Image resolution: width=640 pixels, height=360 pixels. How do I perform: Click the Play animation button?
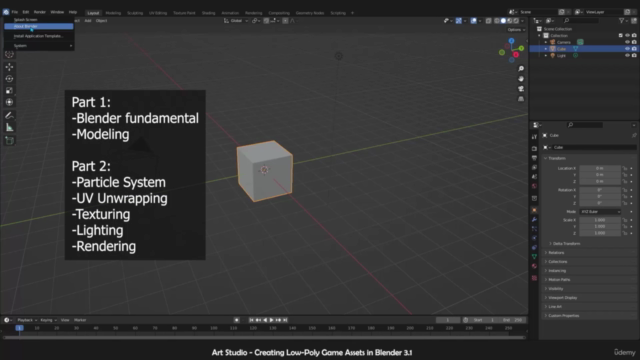pyautogui.click(x=271, y=320)
